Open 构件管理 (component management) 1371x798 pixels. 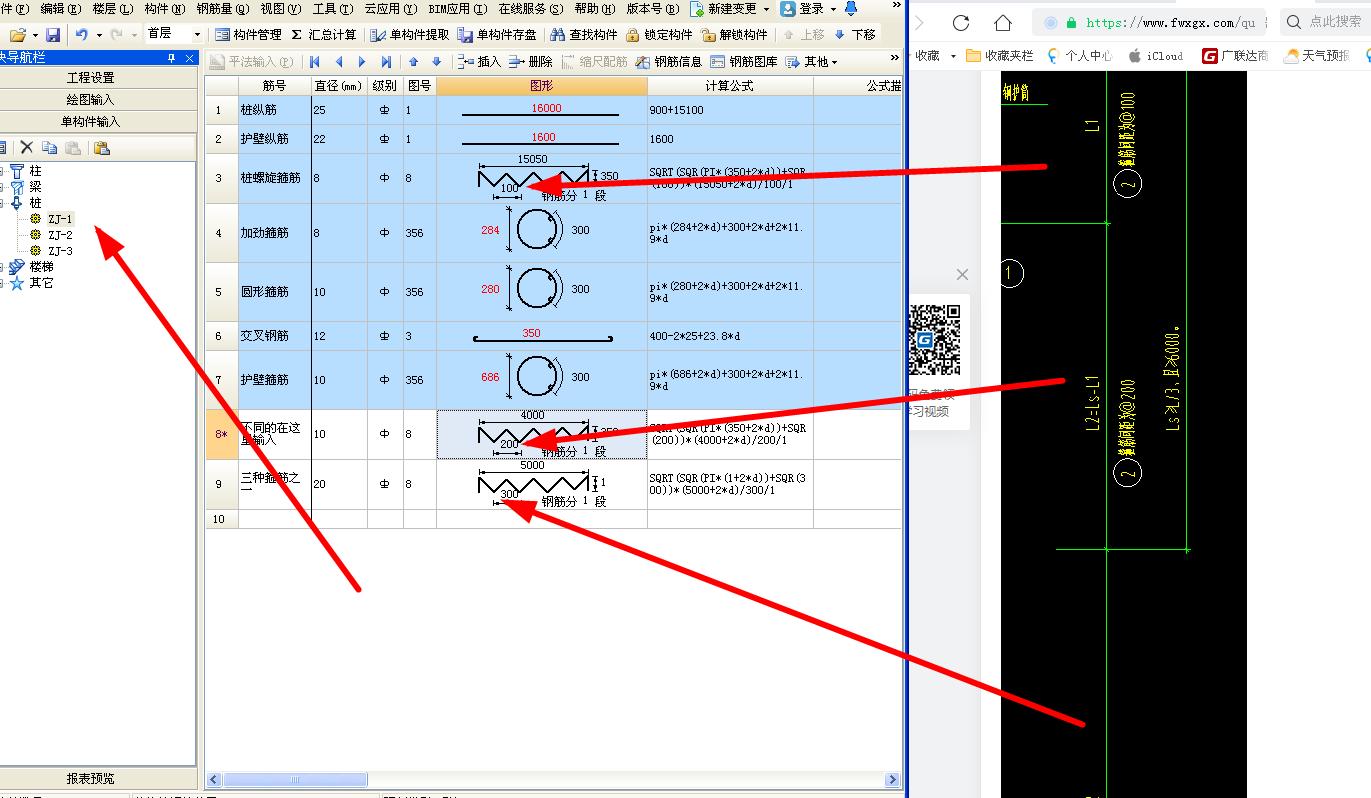click(x=248, y=35)
